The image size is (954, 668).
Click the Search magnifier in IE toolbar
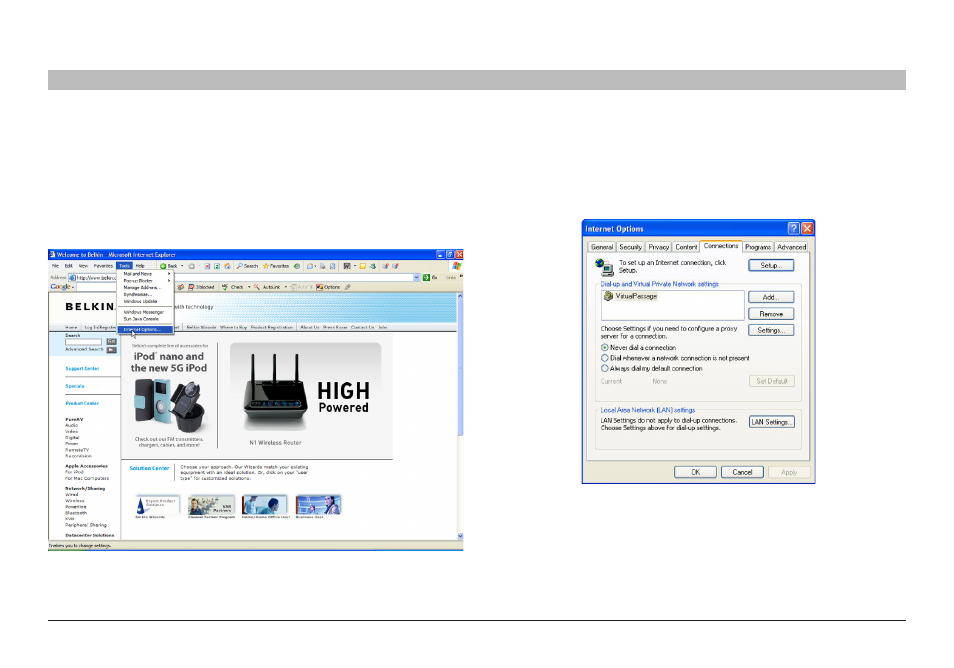240,266
